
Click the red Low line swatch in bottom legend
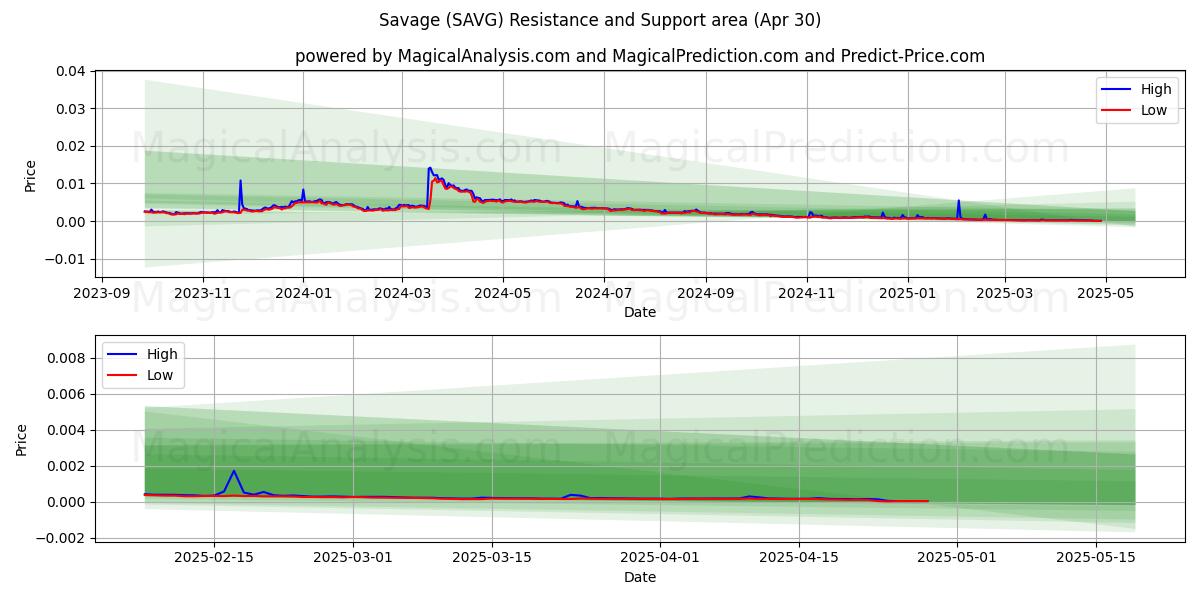coord(124,376)
